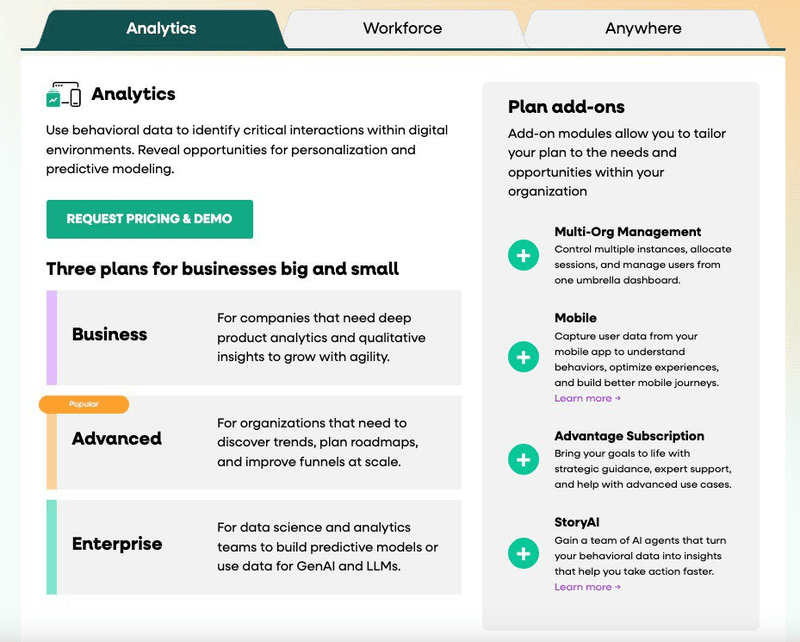Viewport: 800px width, 642px height.
Task: Click the StoryAI plus icon
Action: 523,553
